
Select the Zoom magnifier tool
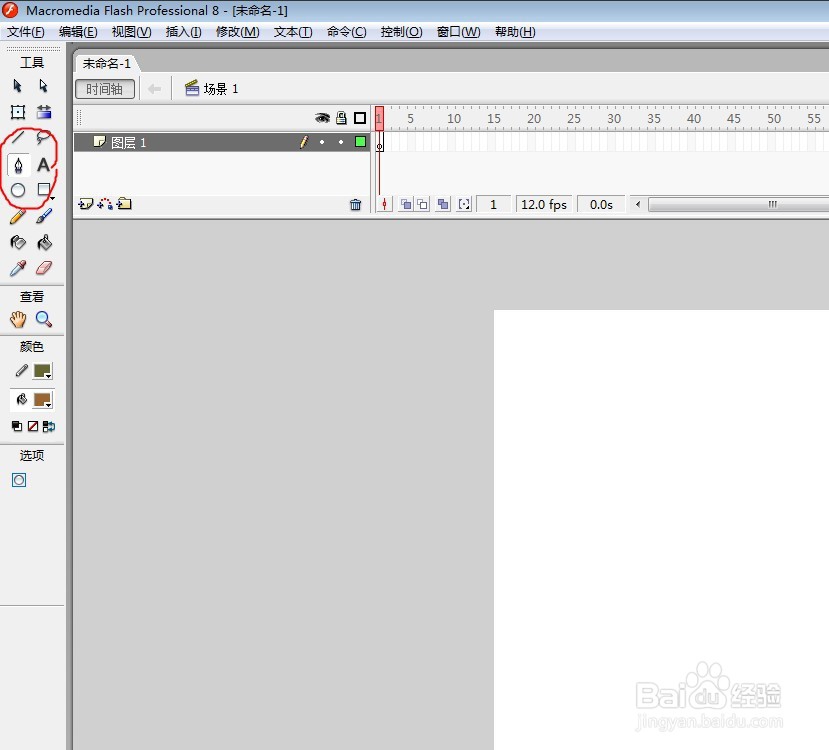43,319
